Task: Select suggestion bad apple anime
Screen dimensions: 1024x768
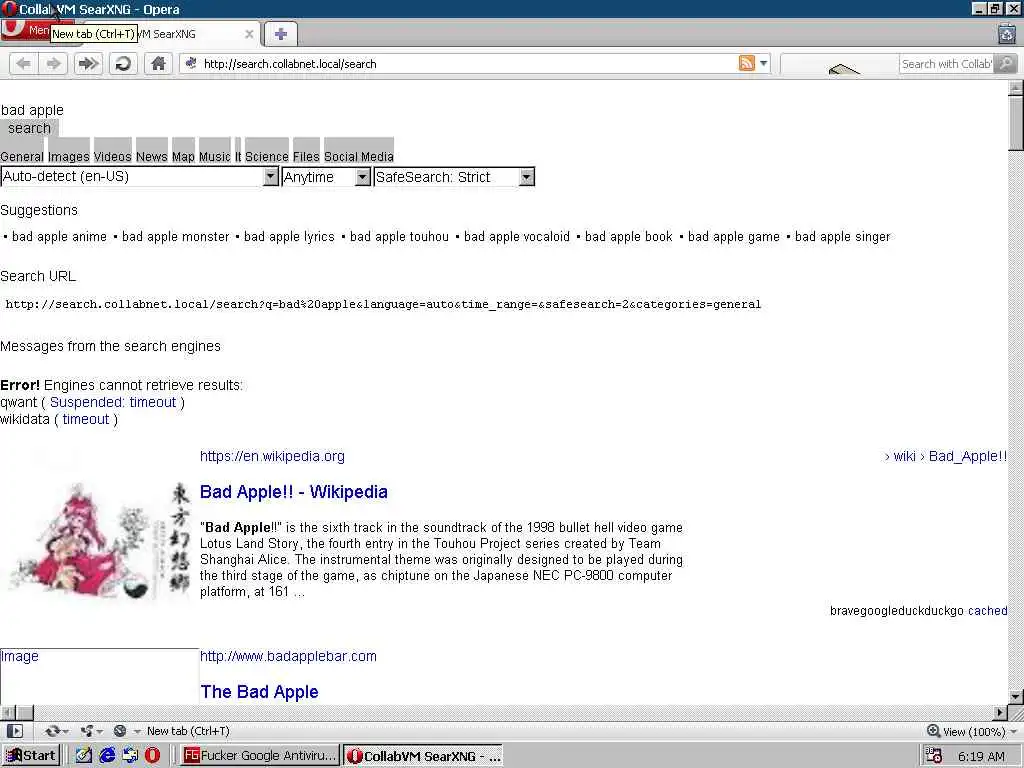Action: coord(59,236)
